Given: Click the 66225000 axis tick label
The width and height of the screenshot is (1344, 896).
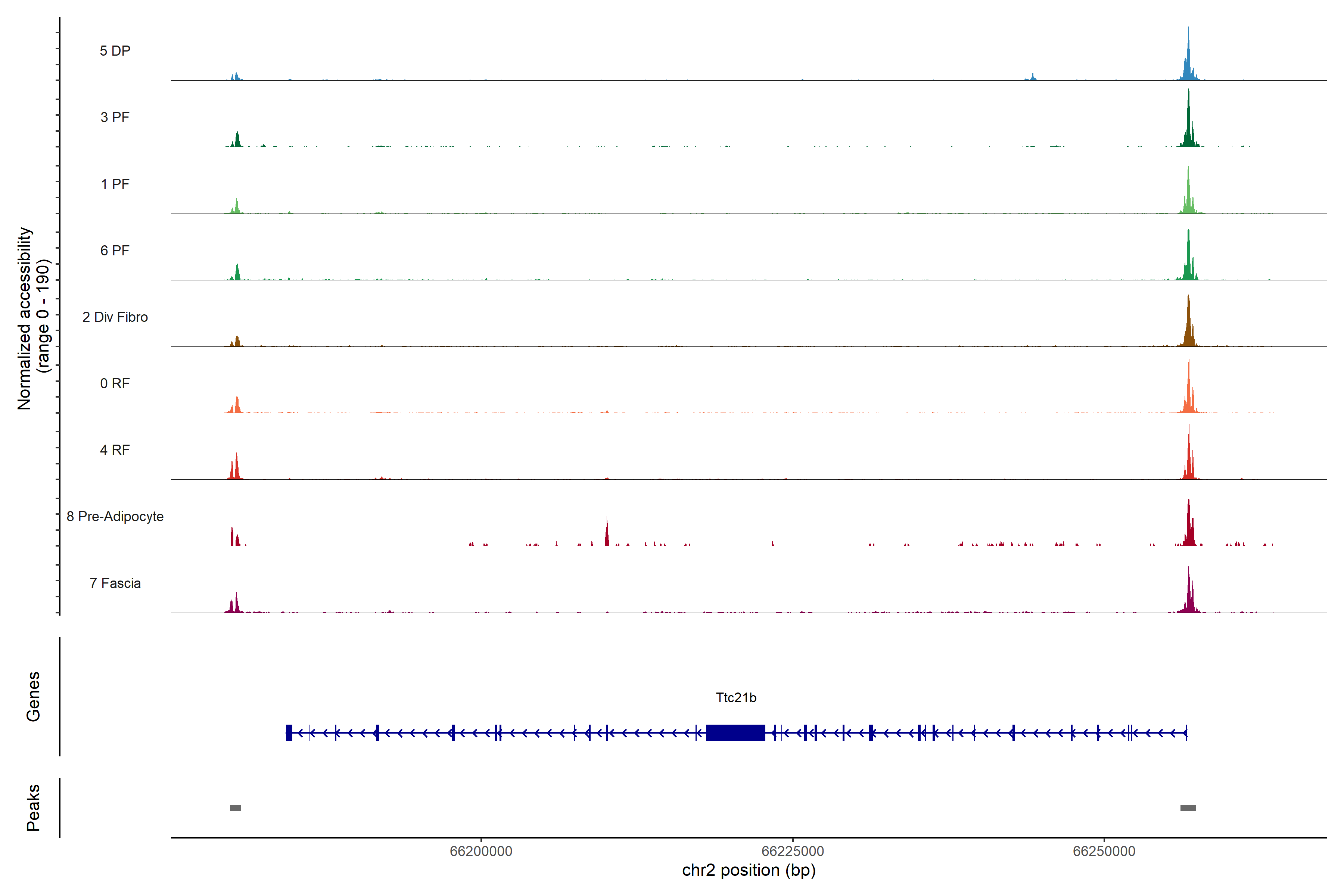Looking at the screenshot, I should 793,852.
